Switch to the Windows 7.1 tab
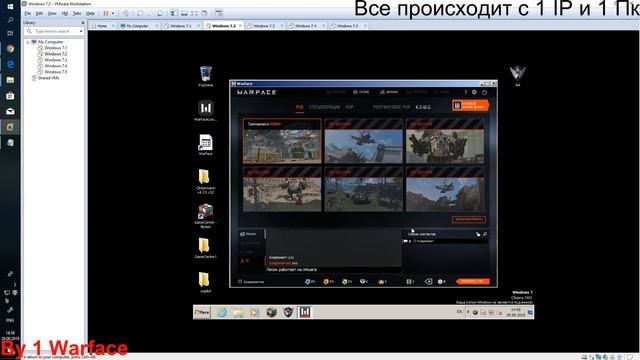This screenshot has width=640, height=360. (181, 26)
